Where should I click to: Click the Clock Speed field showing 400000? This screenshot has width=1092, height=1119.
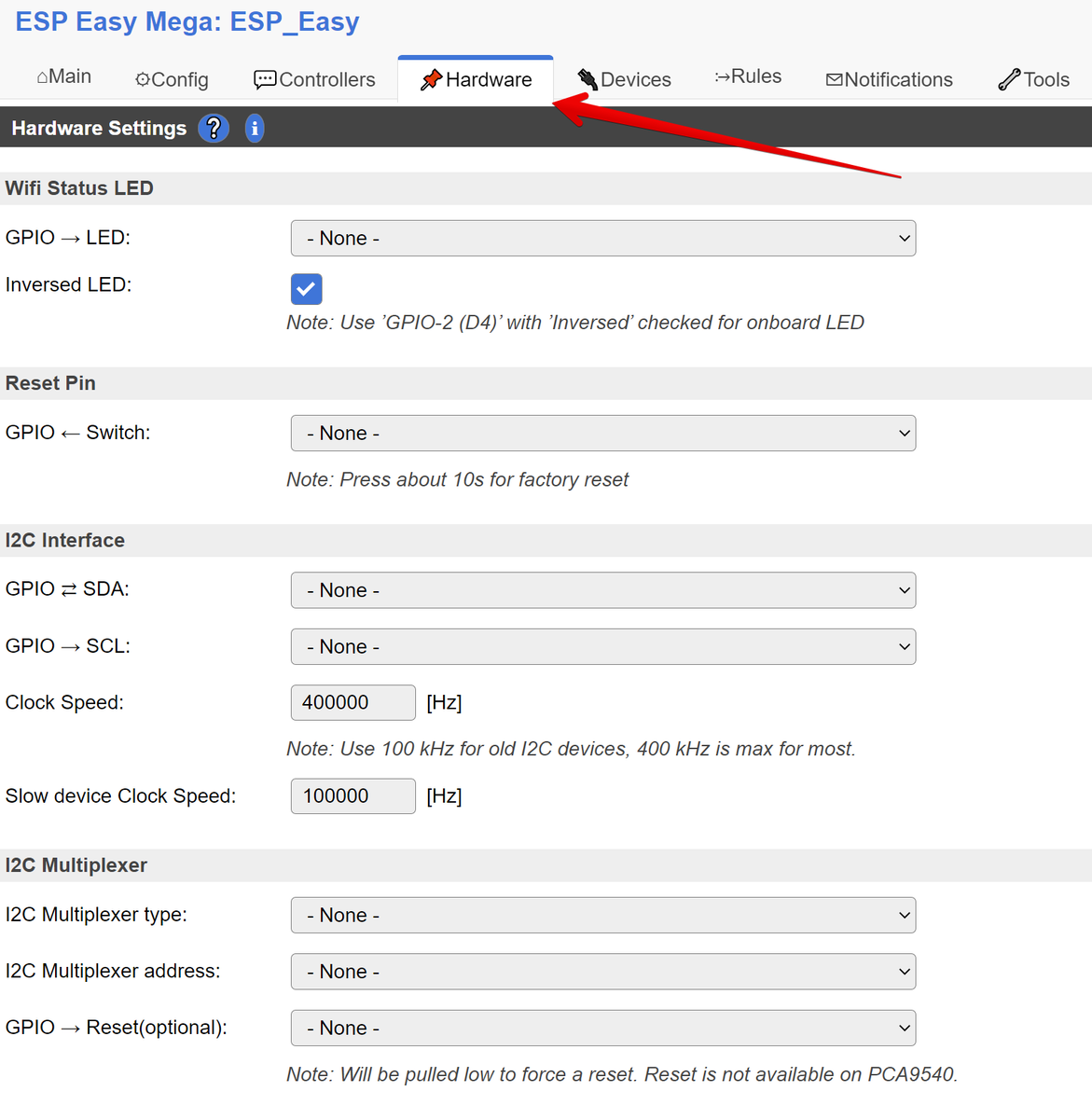point(353,703)
